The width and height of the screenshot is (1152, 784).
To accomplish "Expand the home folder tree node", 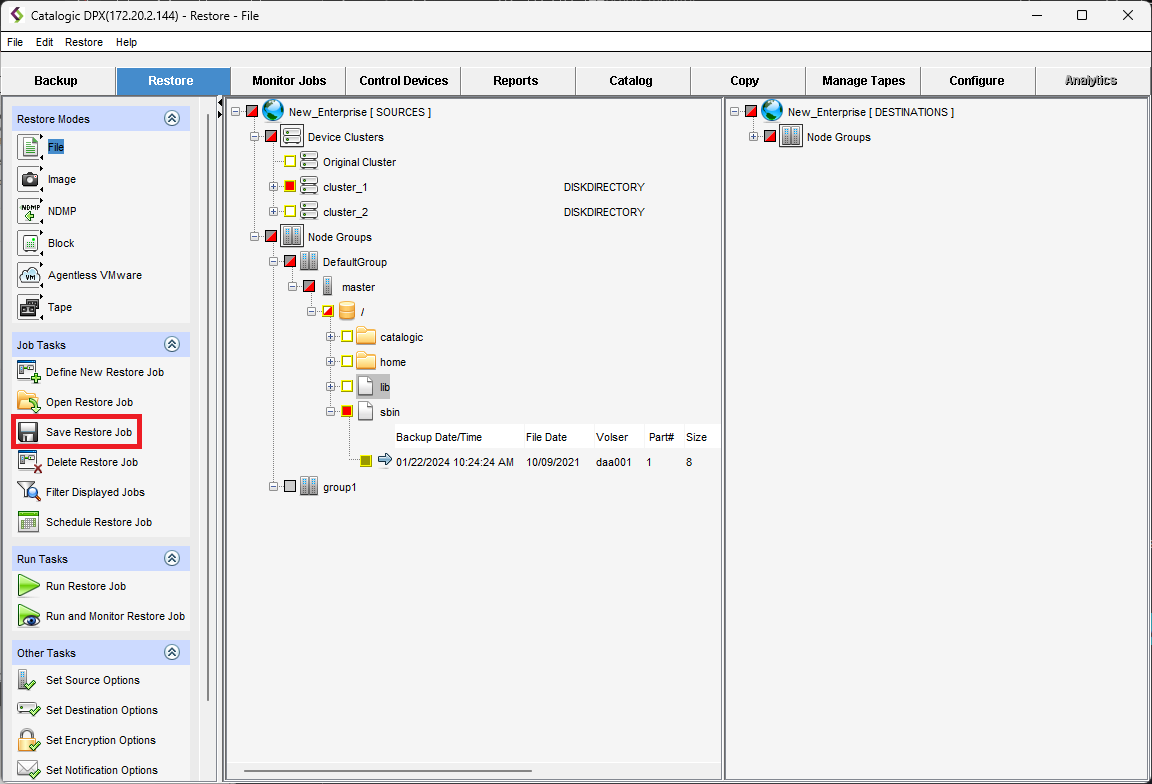I will click(330, 362).
